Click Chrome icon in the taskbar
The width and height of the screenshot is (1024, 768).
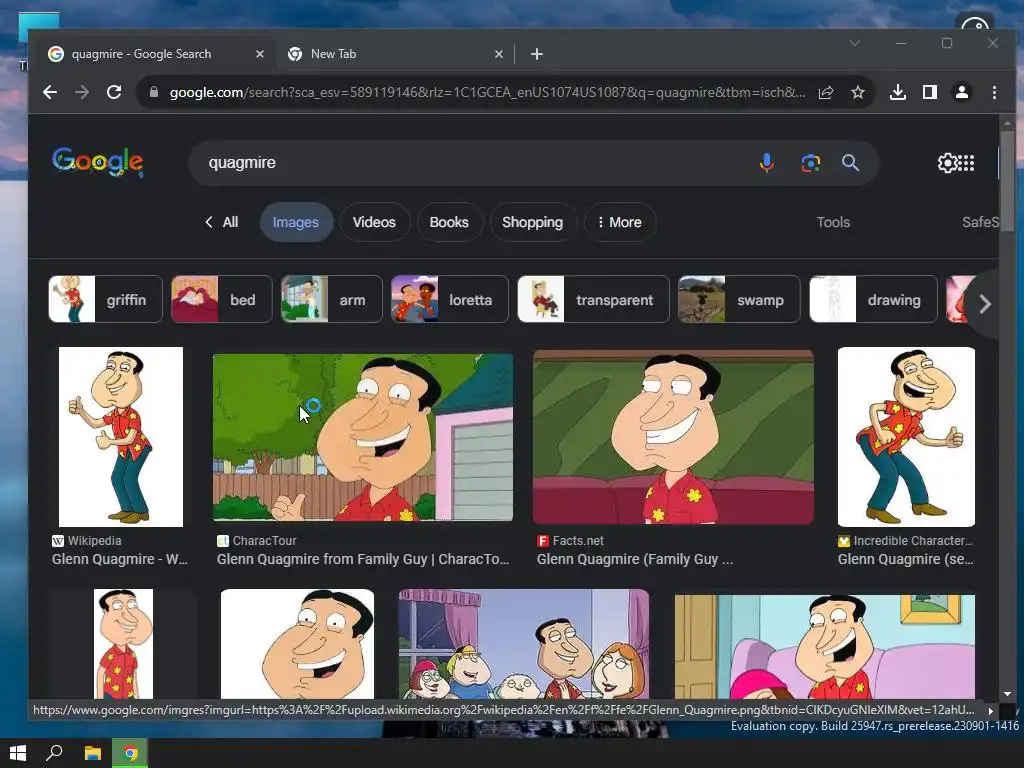[x=130, y=753]
